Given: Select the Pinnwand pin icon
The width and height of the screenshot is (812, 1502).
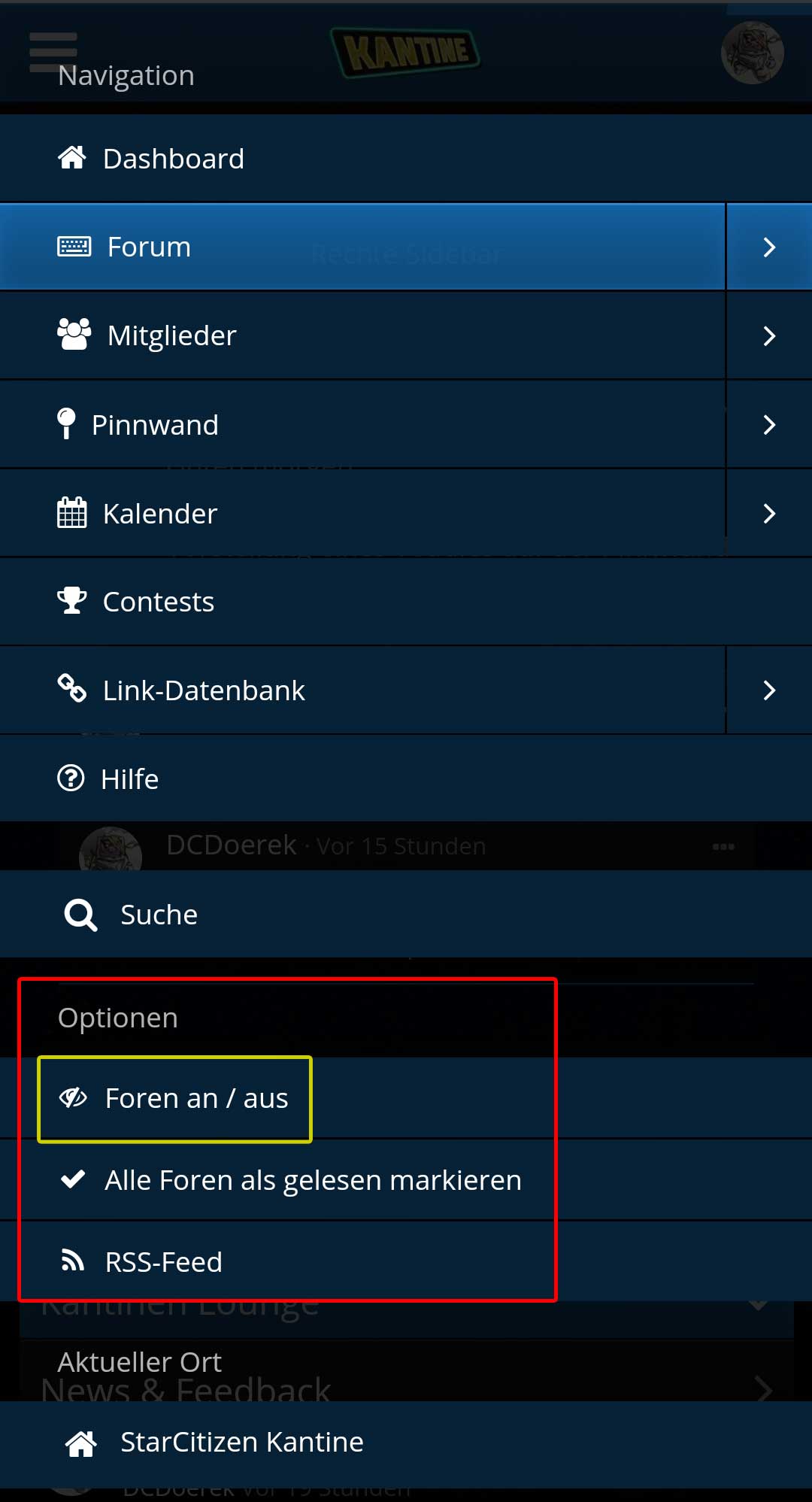Looking at the screenshot, I should pyautogui.click(x=67, y=423).
